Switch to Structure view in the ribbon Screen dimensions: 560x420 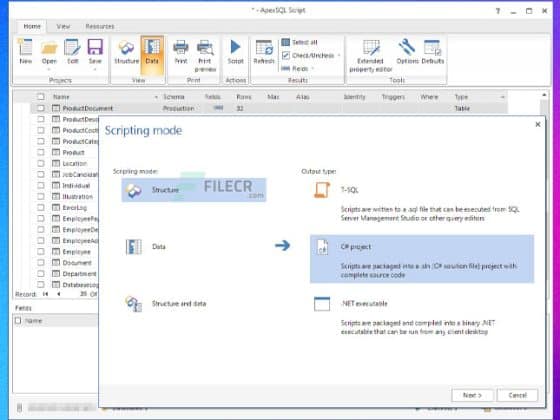[x=126, y=52]
